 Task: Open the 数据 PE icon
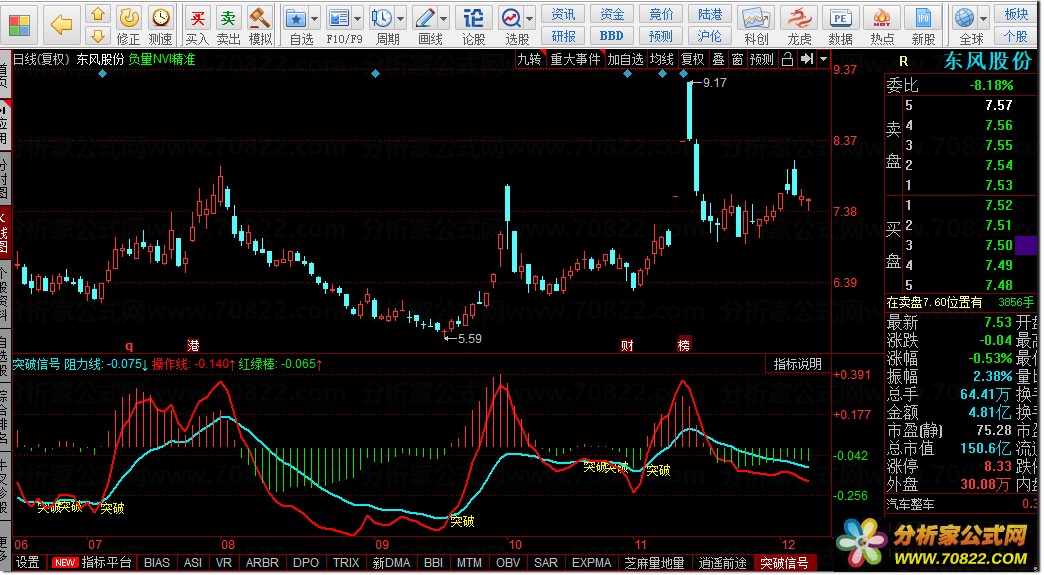(x=840, y=18)
